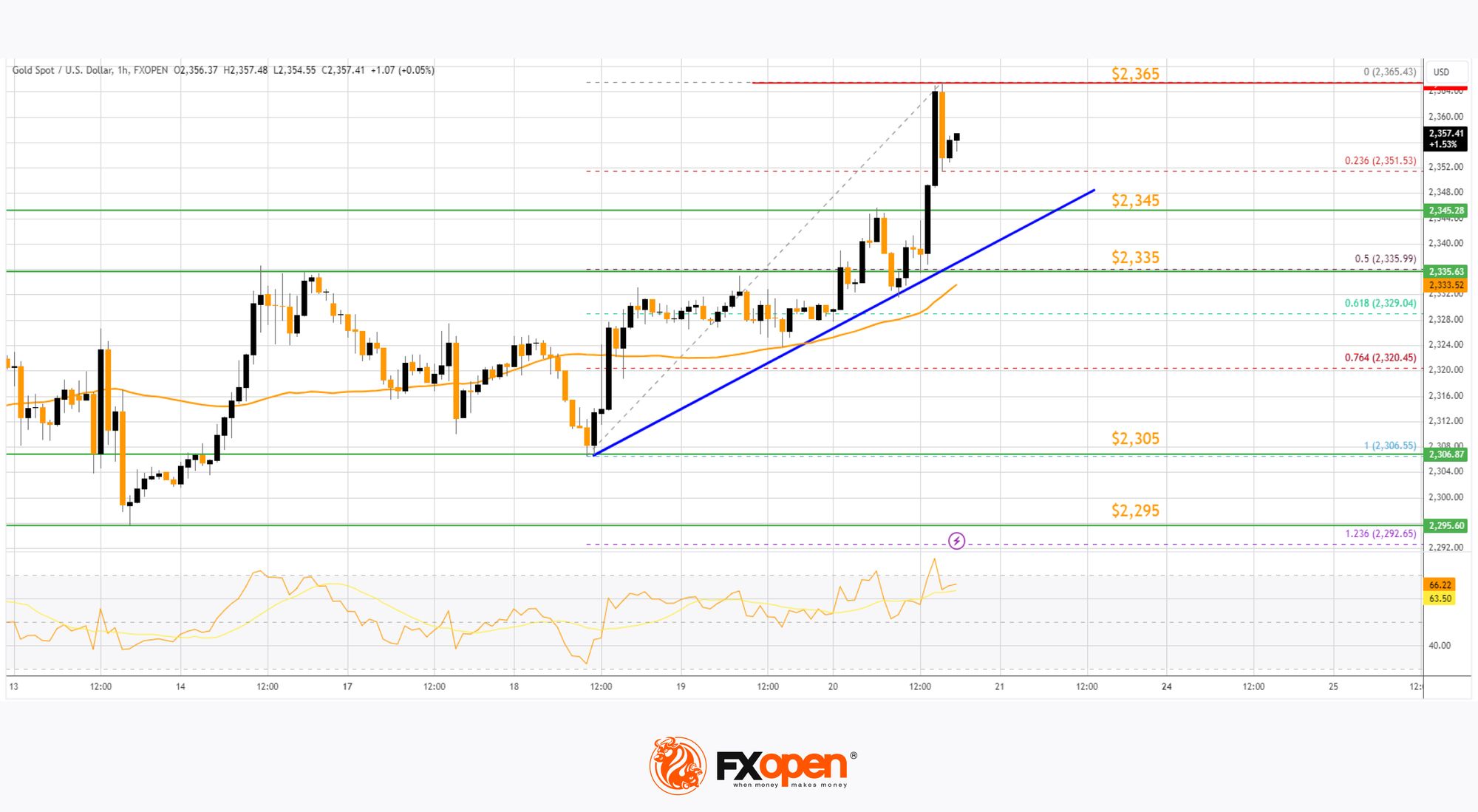Select the $2,345 support label
Screen dimensions: 1478x812
point(1135,201)
